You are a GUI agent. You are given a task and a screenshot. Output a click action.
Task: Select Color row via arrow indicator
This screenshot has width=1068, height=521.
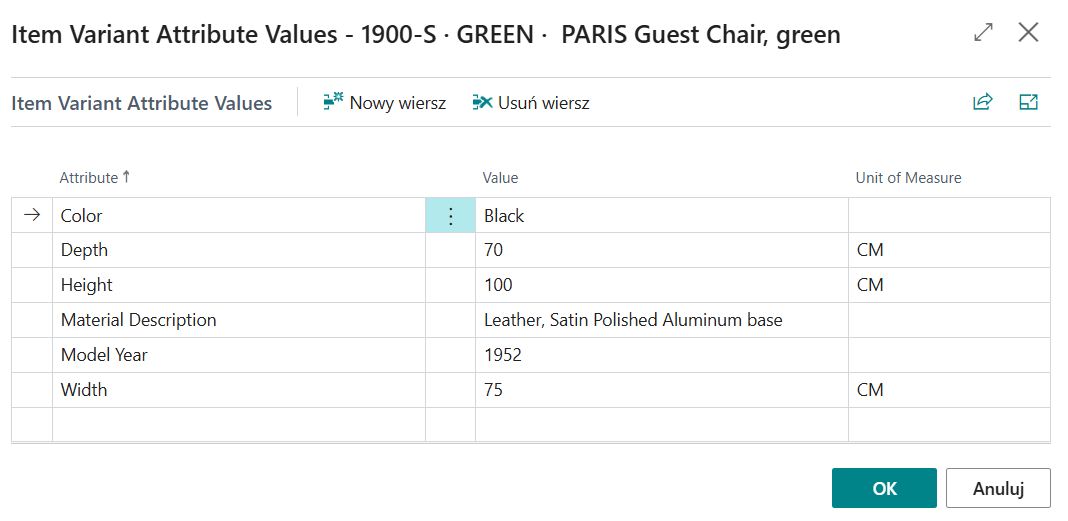pos(32,216)
